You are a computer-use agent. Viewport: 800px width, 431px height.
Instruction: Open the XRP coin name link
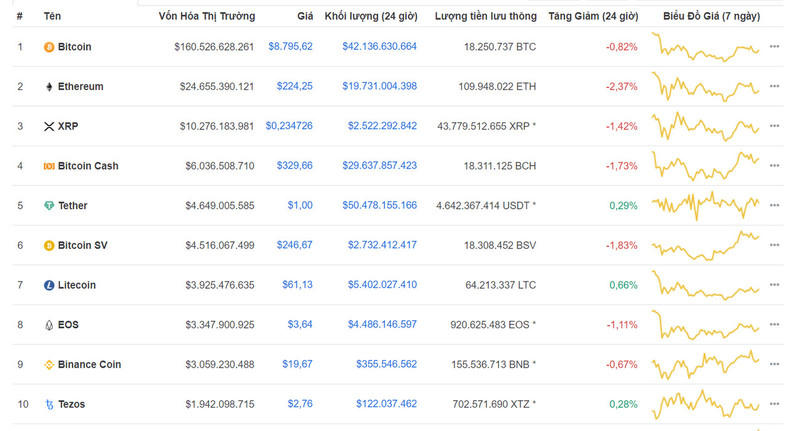coord(68,126)
